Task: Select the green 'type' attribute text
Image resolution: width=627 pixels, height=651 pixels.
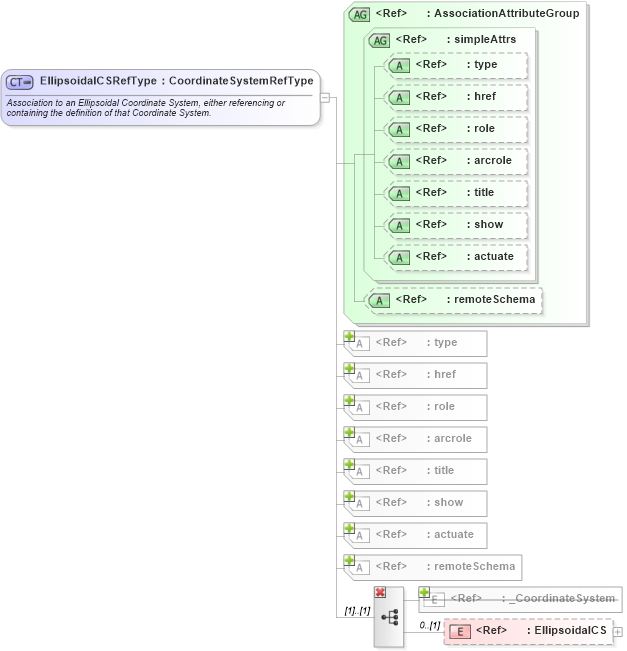Action: (485, 65)
